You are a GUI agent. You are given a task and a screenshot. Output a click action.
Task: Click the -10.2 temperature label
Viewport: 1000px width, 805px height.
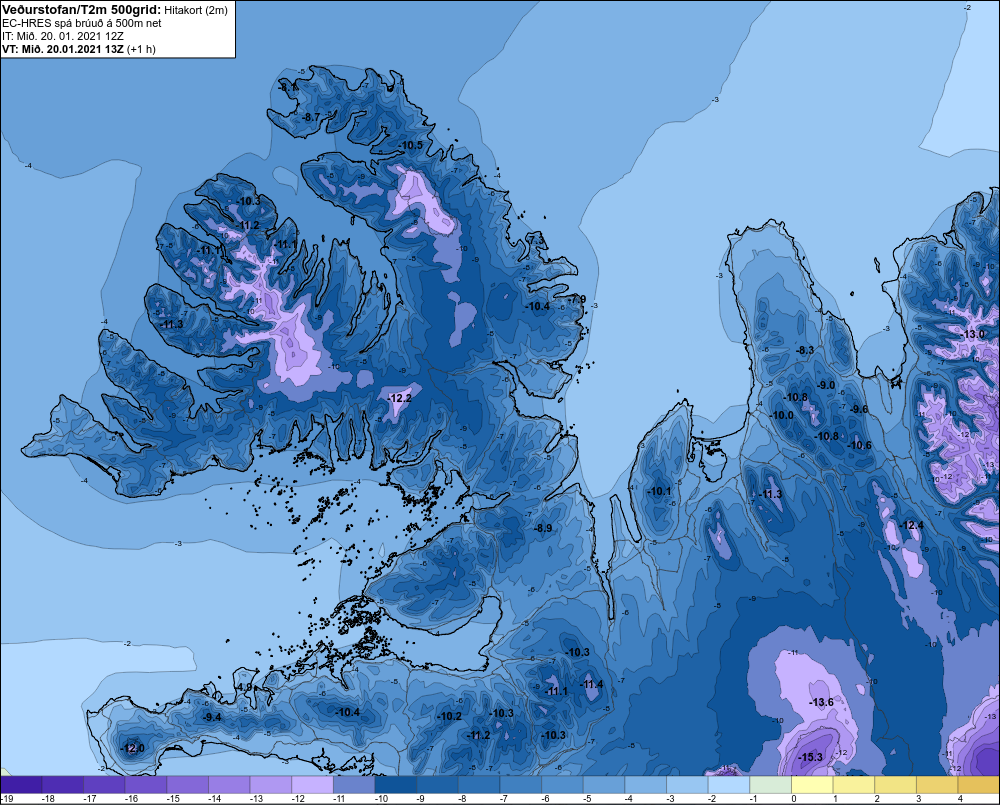[450, 716]
